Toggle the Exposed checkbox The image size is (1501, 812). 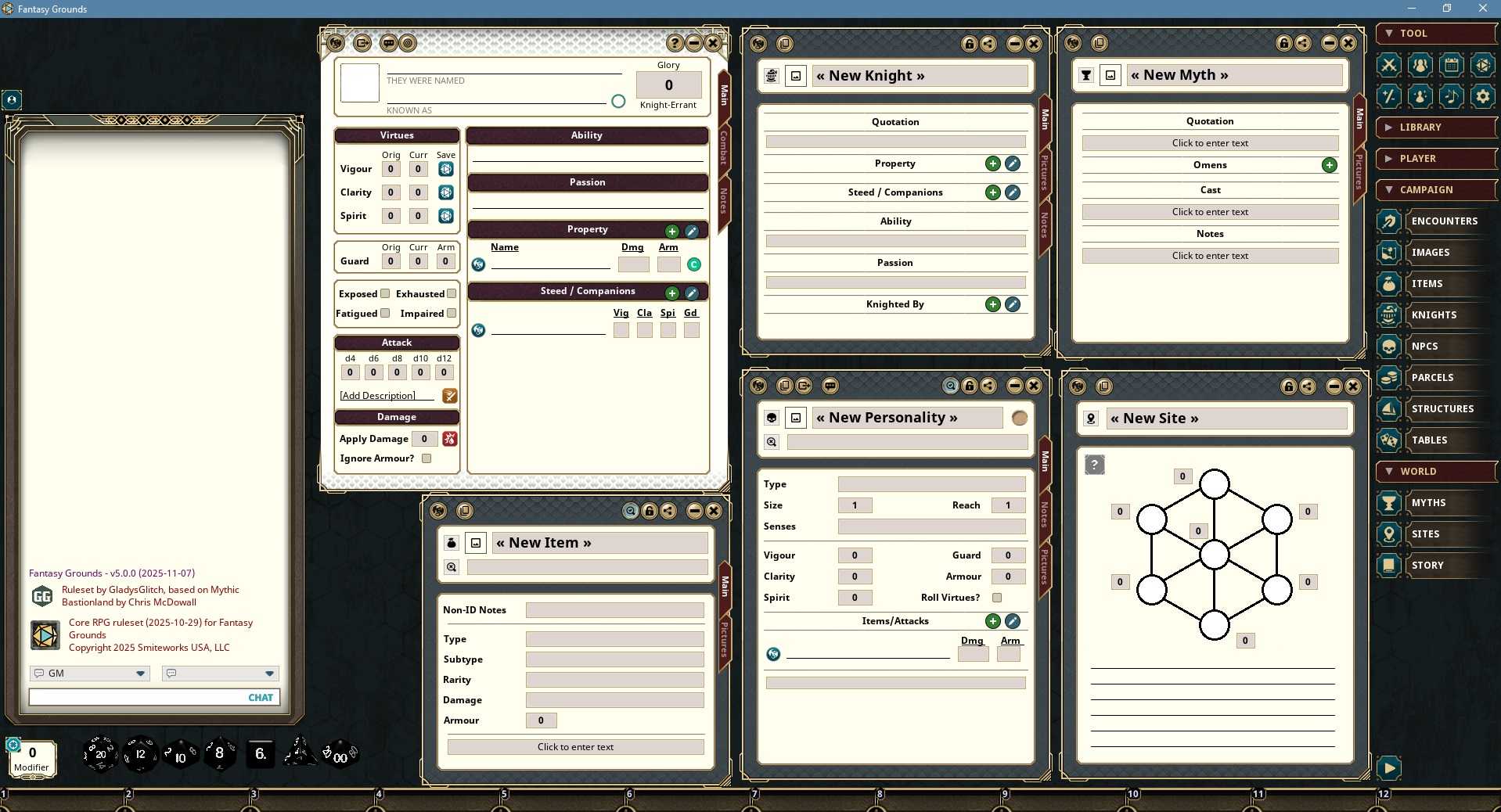point(385,294)
